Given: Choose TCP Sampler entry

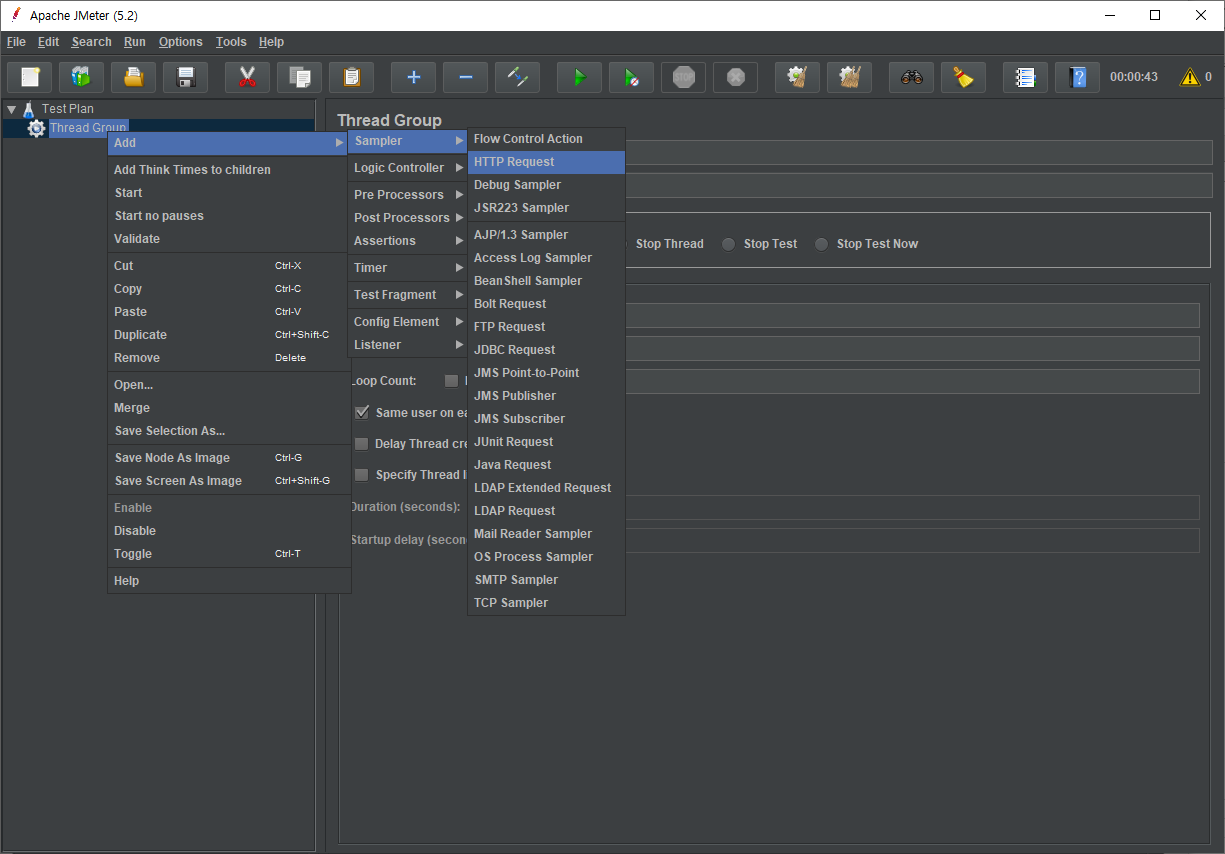Looking at the screenshot, I should tap(546, 603).
